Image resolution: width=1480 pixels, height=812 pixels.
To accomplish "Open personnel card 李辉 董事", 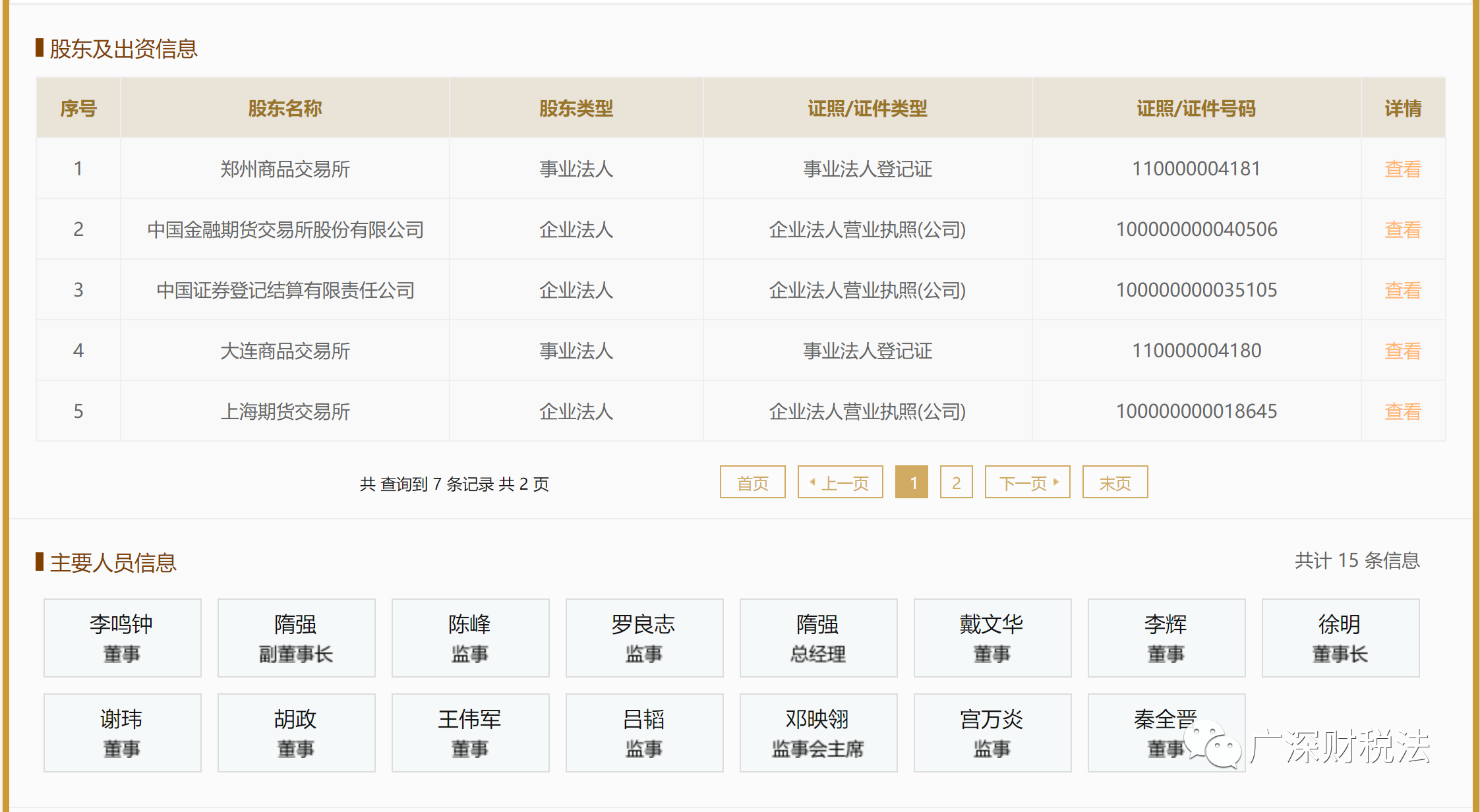I will tap(1167, 638).
